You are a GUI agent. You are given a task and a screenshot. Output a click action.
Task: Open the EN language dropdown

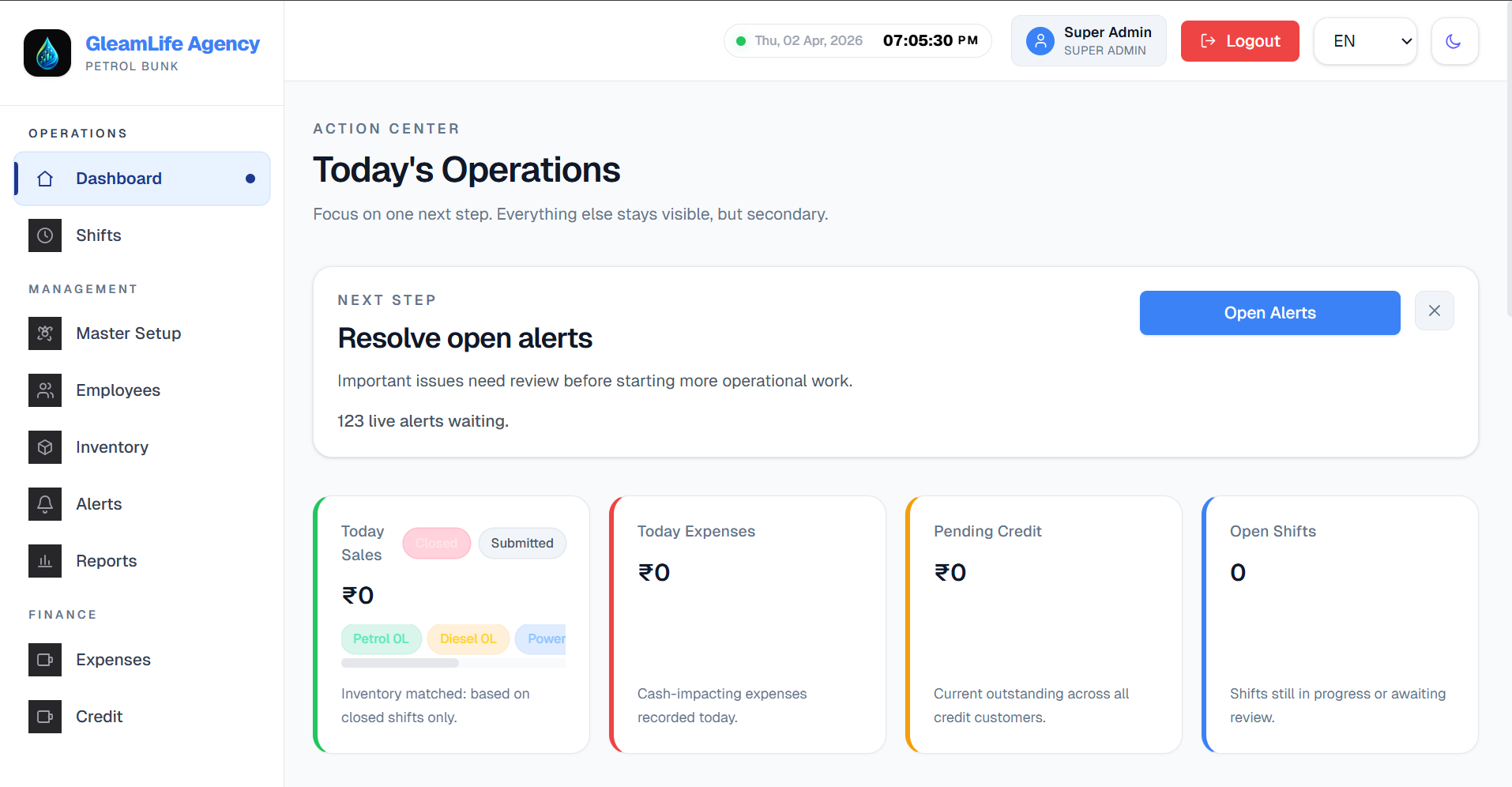click(1364, 41)
